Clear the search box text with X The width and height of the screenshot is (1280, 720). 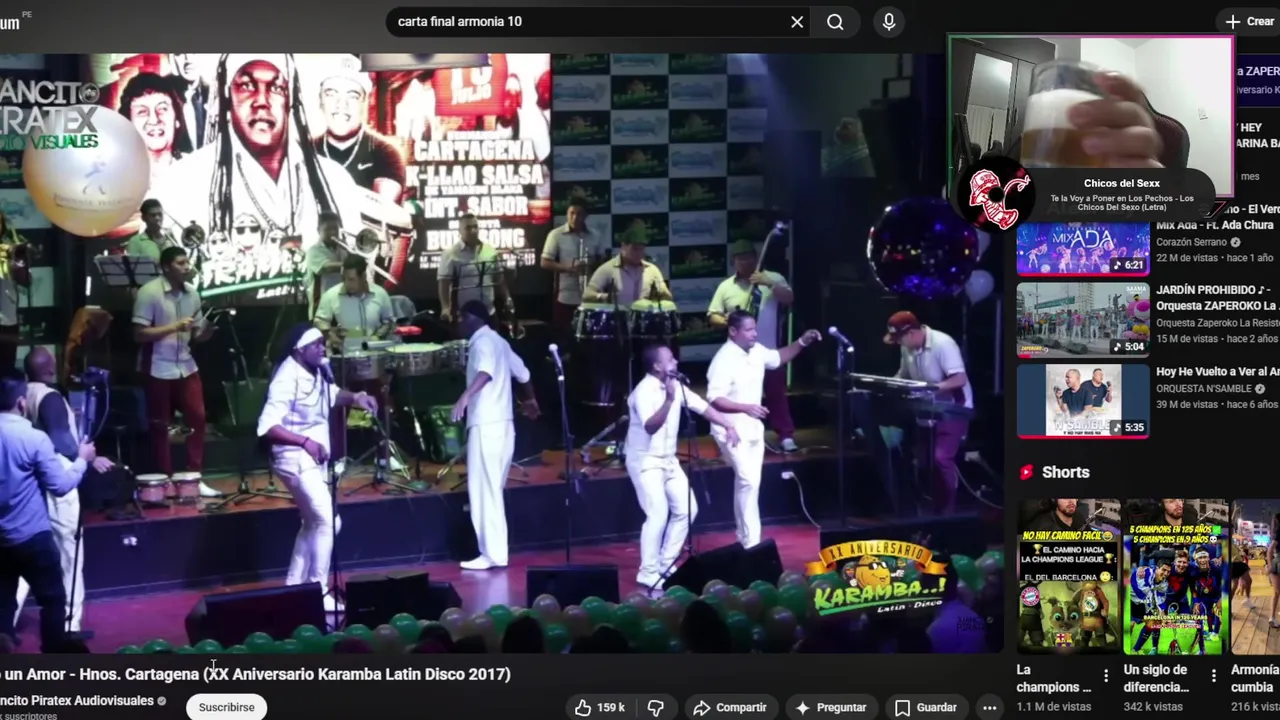click(x=797, y=22)
